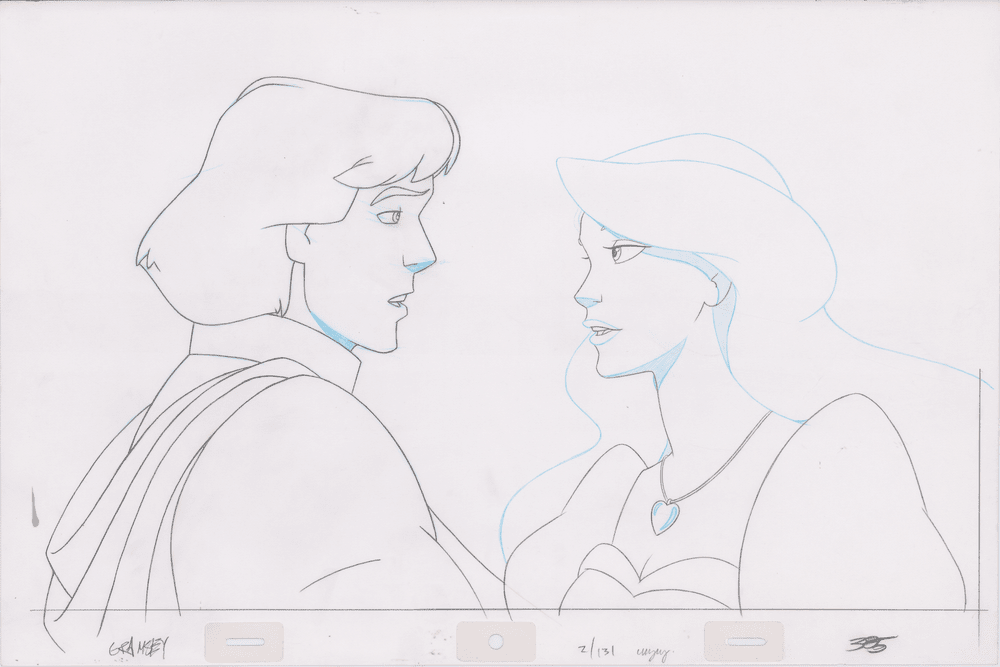Screen dimensions: 1000x667
Task: Click the scribbled signature beside "2/131"
Action: point(656,650)
